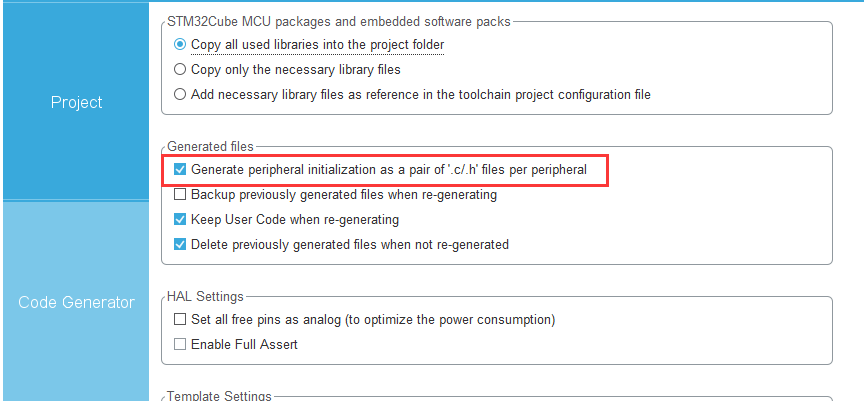Uncheck 'Delete previously generated files' checkbox

(x=180, y=244)
